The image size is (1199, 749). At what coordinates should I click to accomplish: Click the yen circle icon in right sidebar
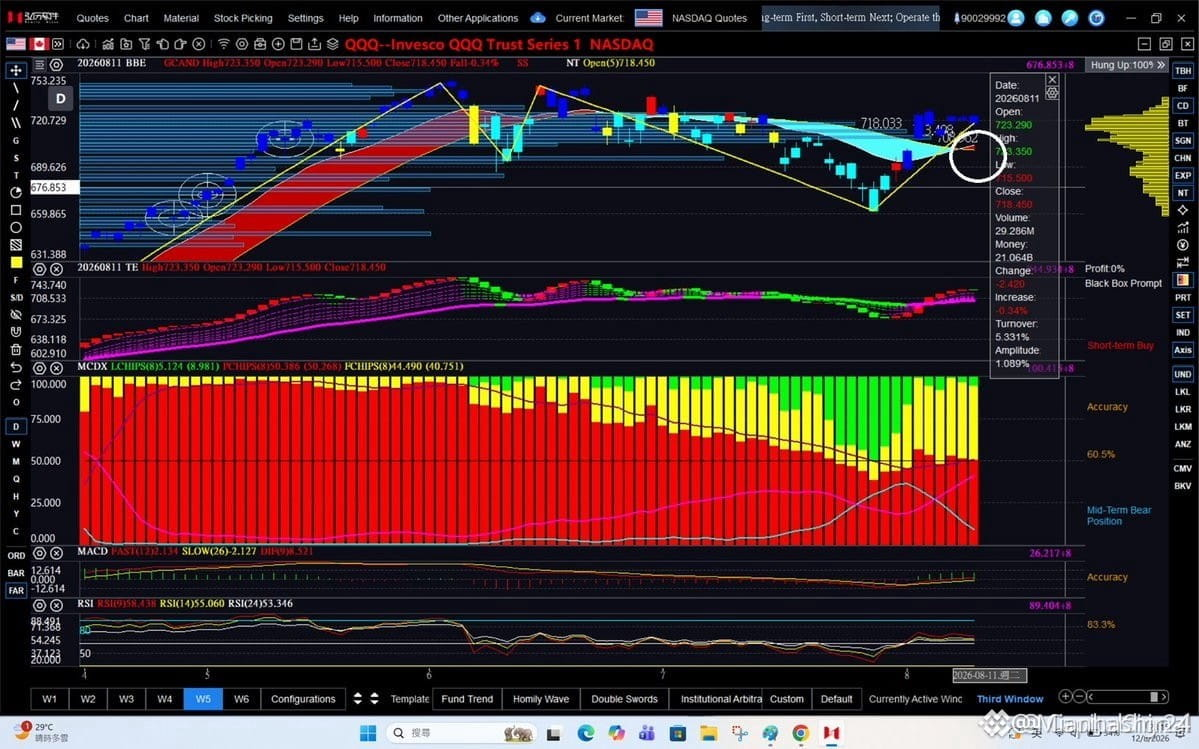pyautogui.click(x=1183, y=245)
